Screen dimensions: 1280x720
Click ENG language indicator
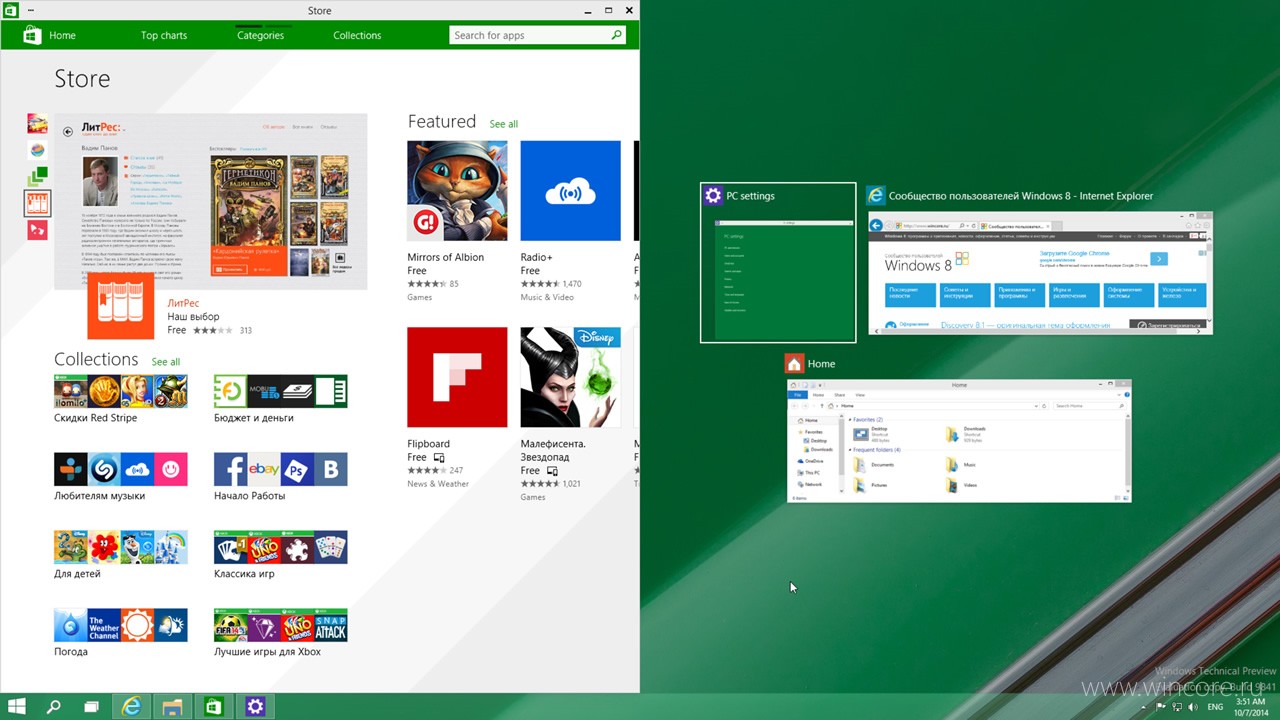click(x=1215, y=707)
